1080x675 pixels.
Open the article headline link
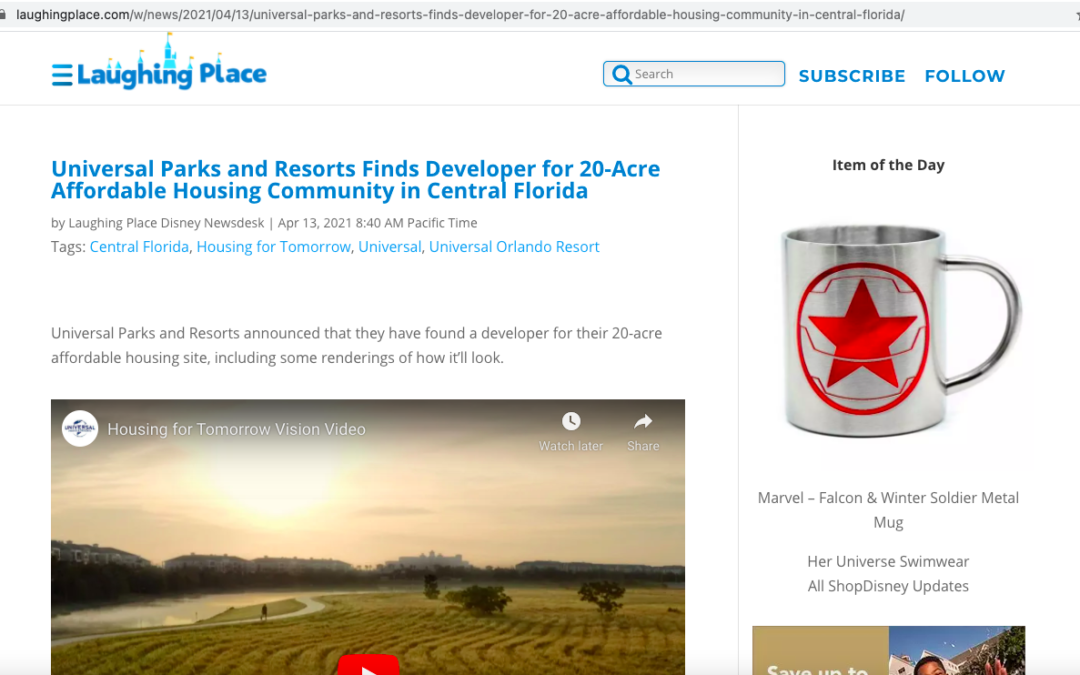355,179
